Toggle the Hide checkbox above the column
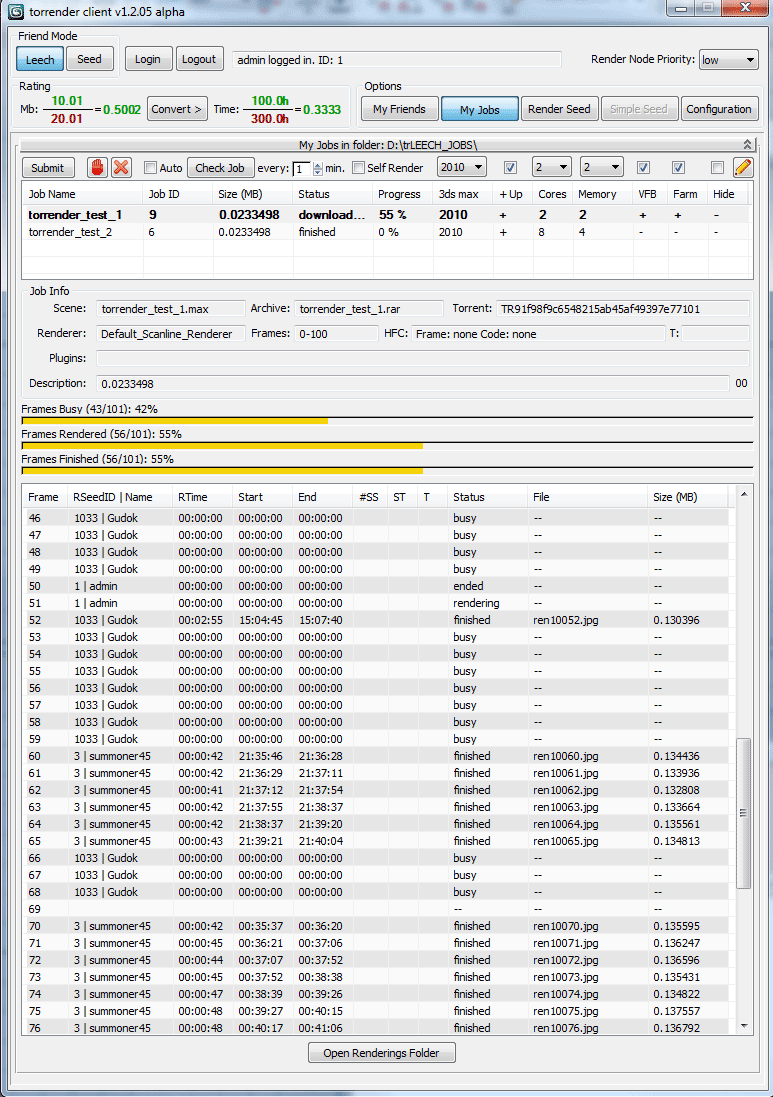 [x=717, y=168]
